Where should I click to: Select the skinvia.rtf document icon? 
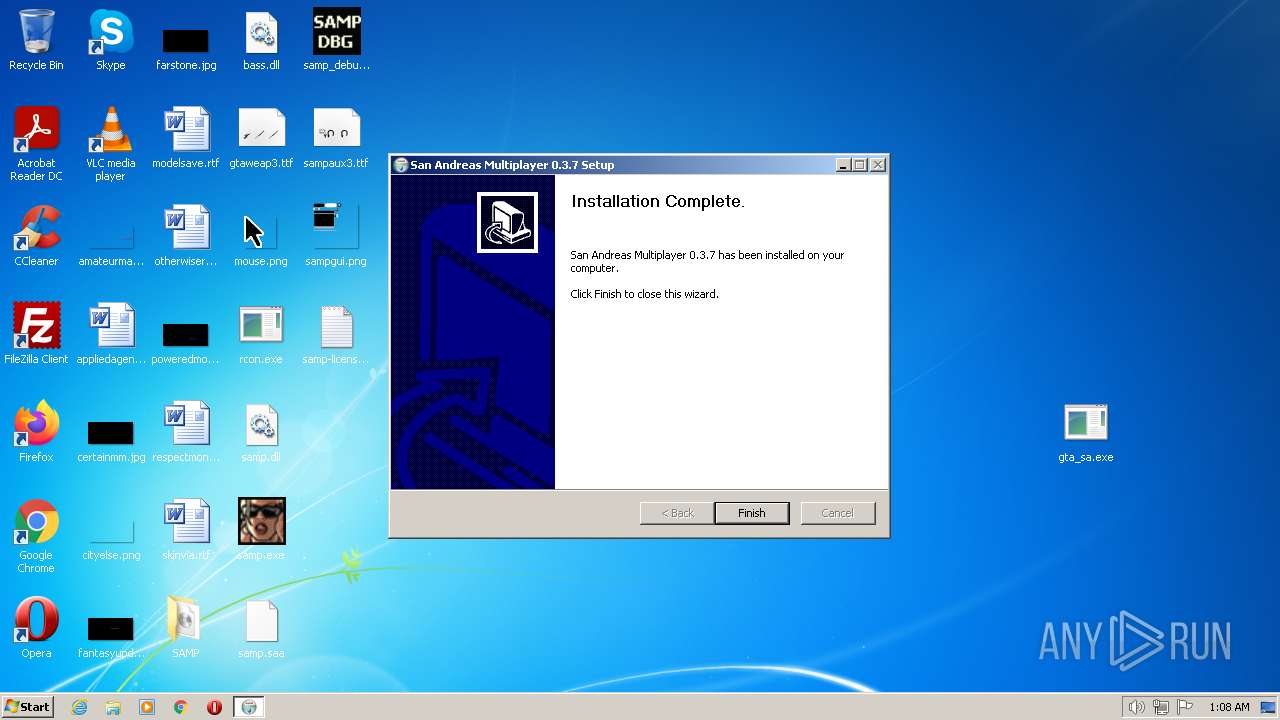pyautogui.click(x=186, y=530)
